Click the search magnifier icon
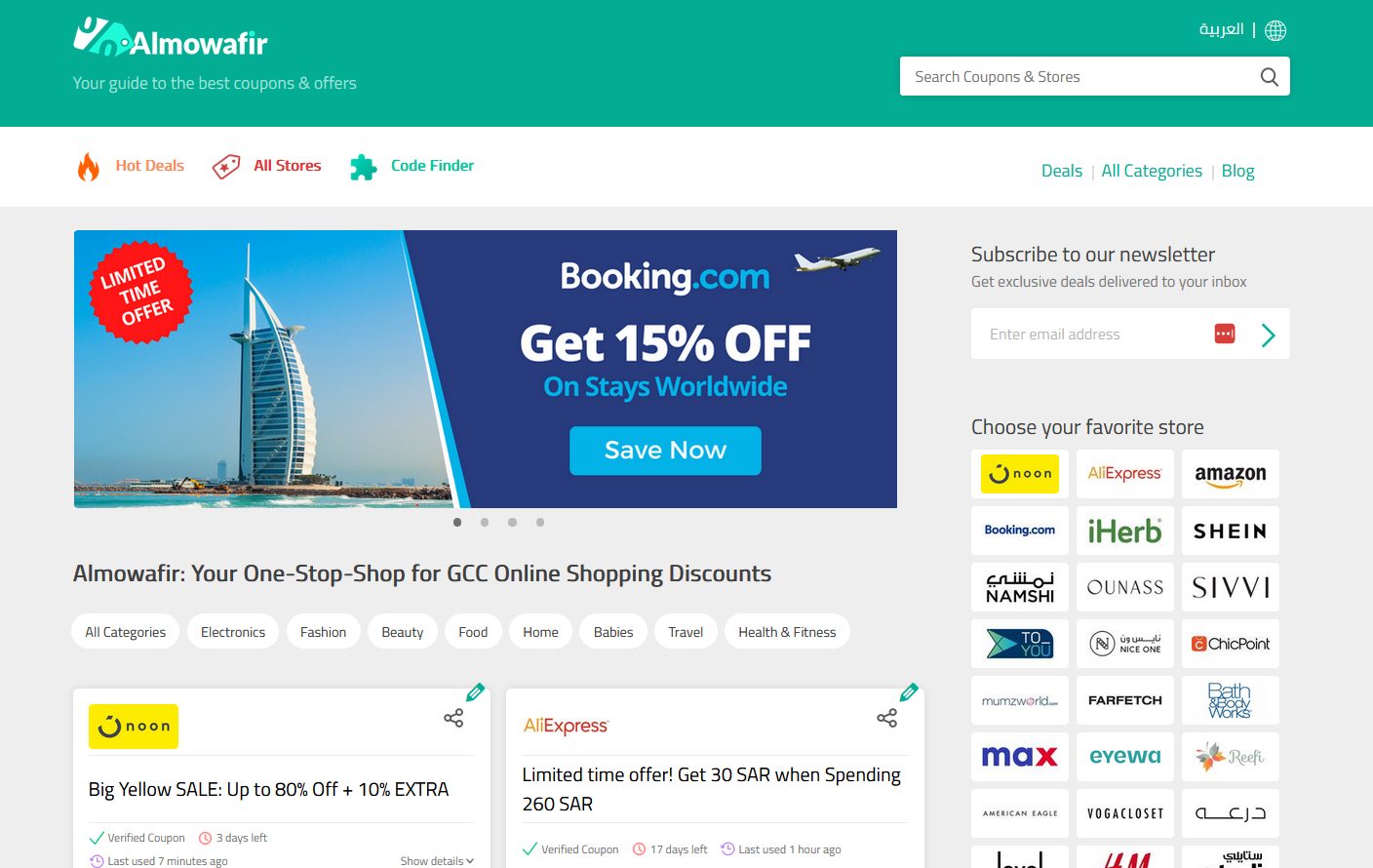The height and width of the screenshot is (868, 1373). pos(1269,77)
